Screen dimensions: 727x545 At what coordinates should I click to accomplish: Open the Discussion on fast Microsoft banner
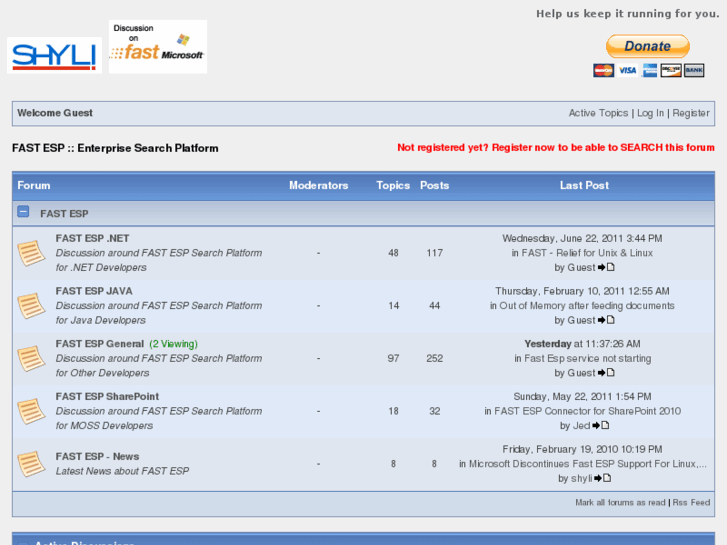[x=158, y=46]
